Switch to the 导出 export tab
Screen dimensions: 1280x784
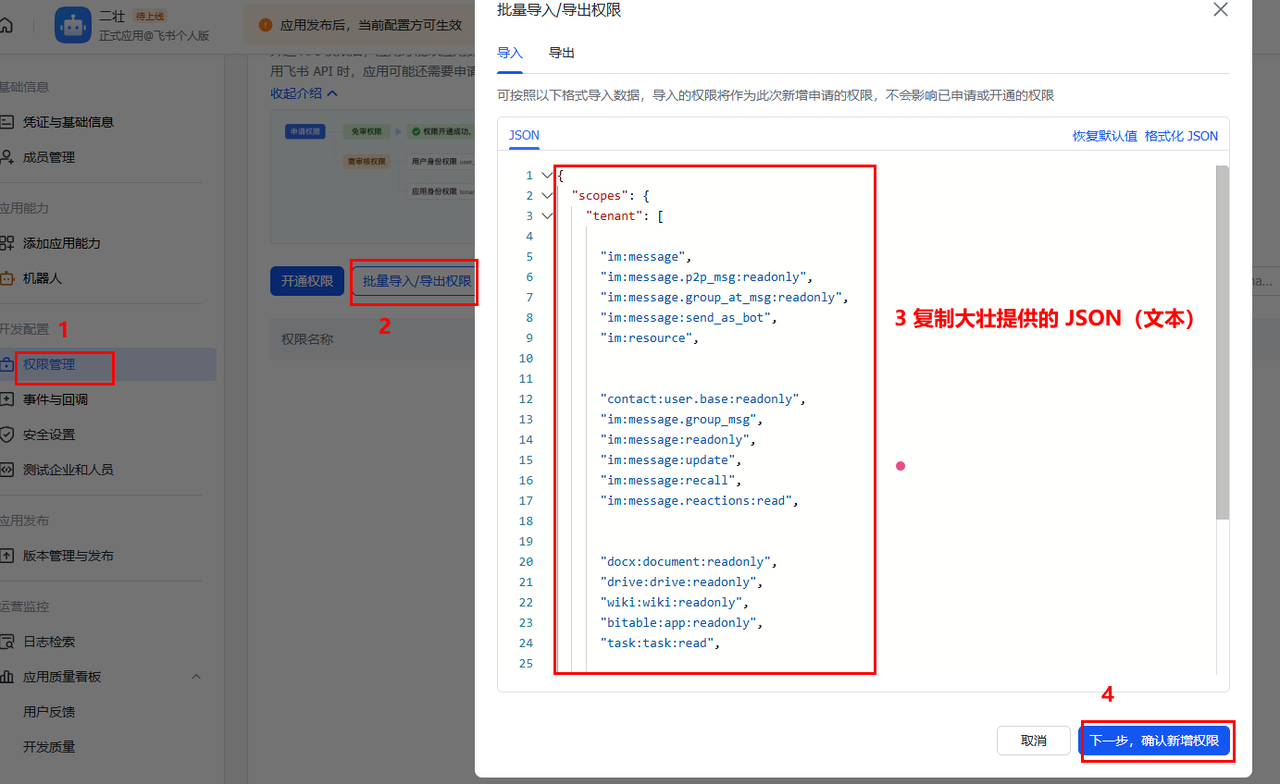coord(561,52)
